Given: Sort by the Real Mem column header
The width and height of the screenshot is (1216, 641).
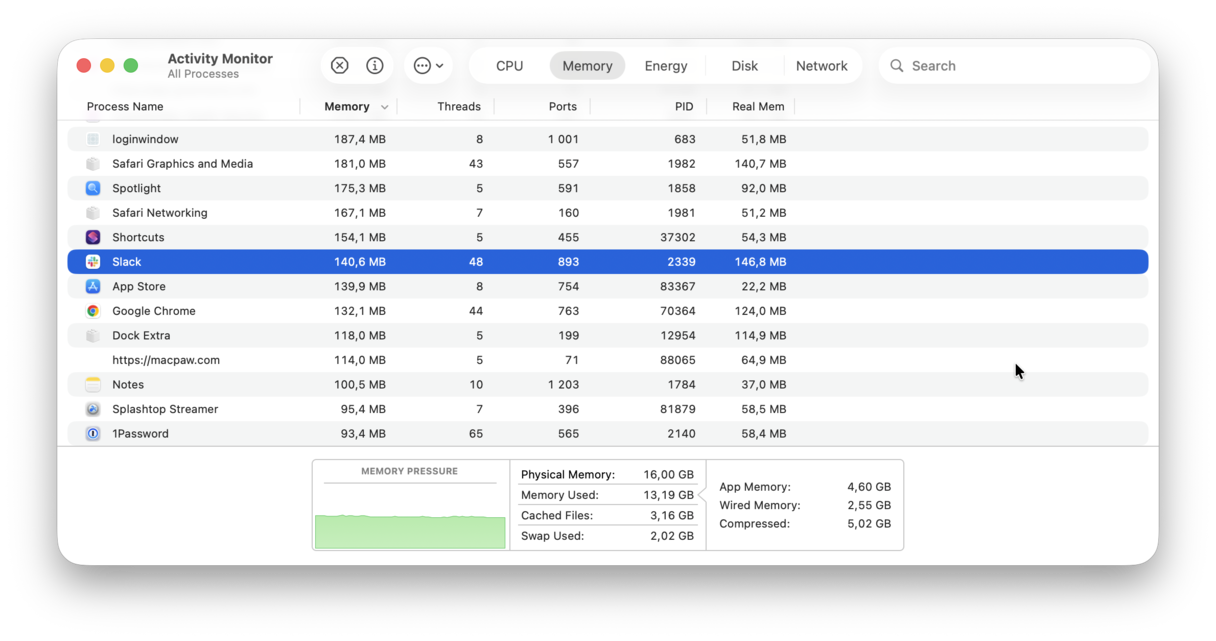Looking at the screenshot, I should tap(758, 107).
